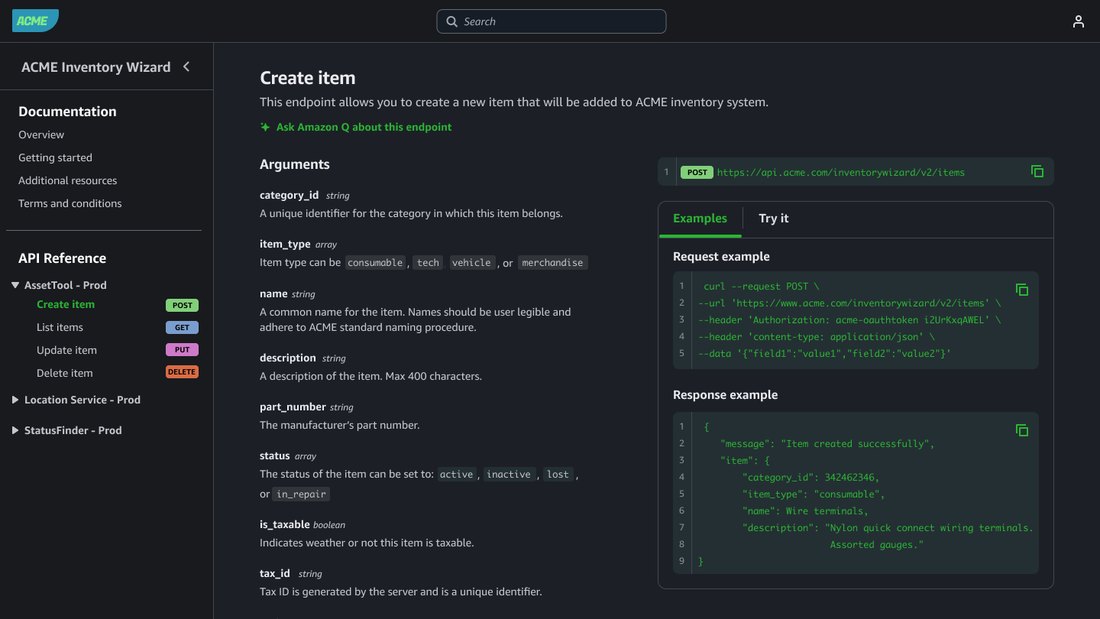Click the category_id argument name
Image resolution: width=1100 pixels, height=619 pixels.
coord(289,195)
